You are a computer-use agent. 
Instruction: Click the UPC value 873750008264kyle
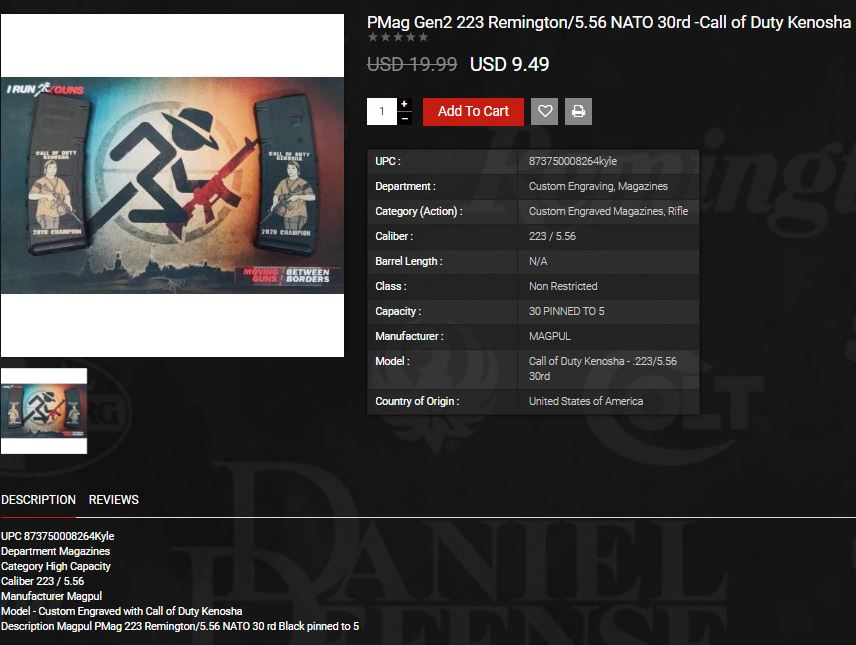573,161
